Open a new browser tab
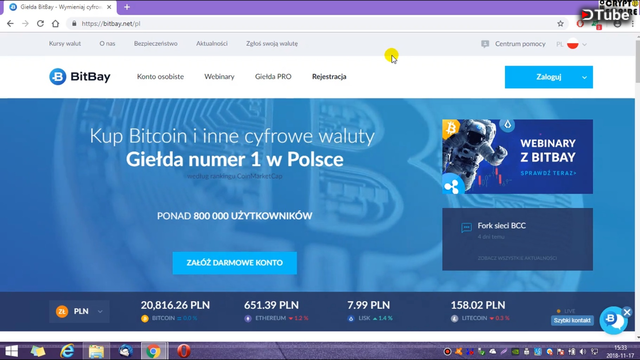 [x=127, y=7]
